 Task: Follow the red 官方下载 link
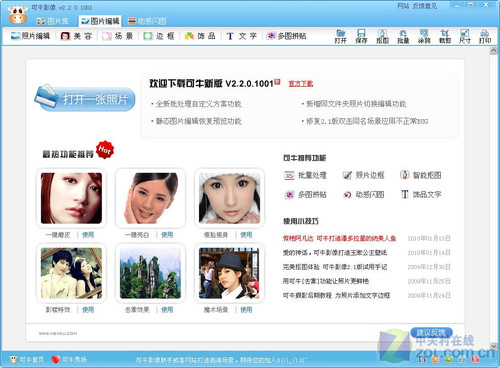click(301, 84)
